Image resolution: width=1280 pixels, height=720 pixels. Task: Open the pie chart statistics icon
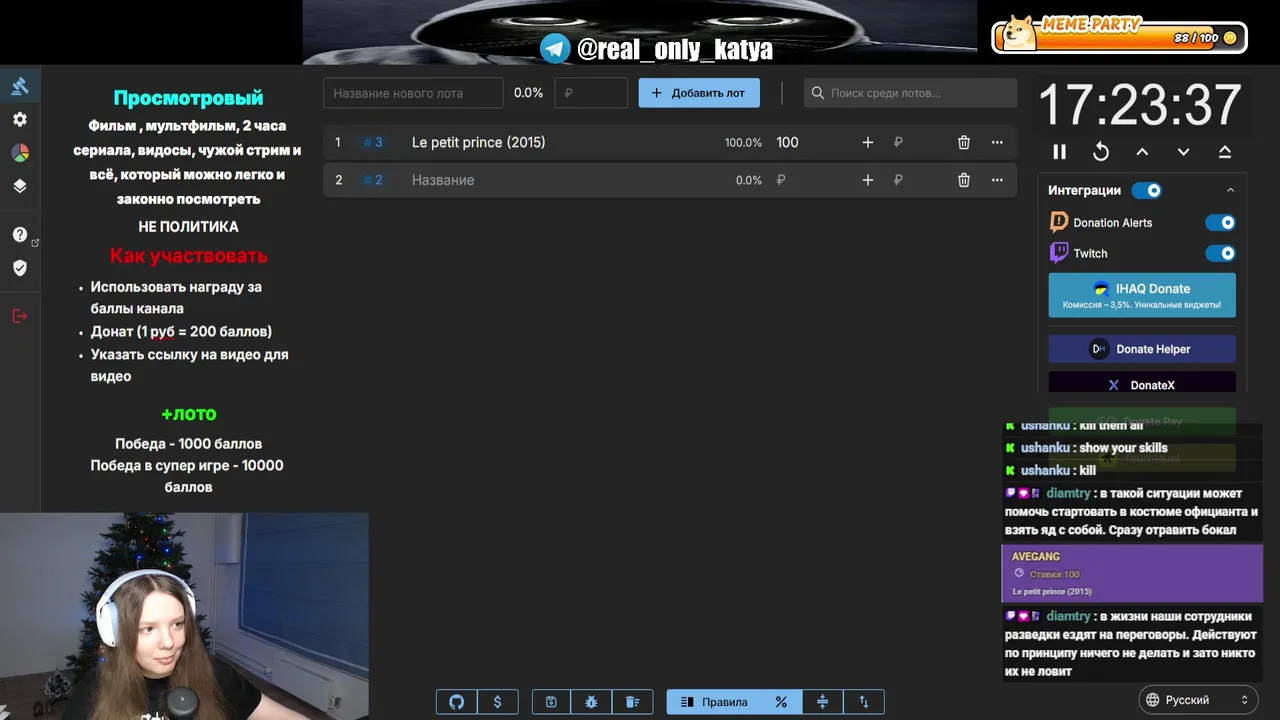click(x=20, y=153)
